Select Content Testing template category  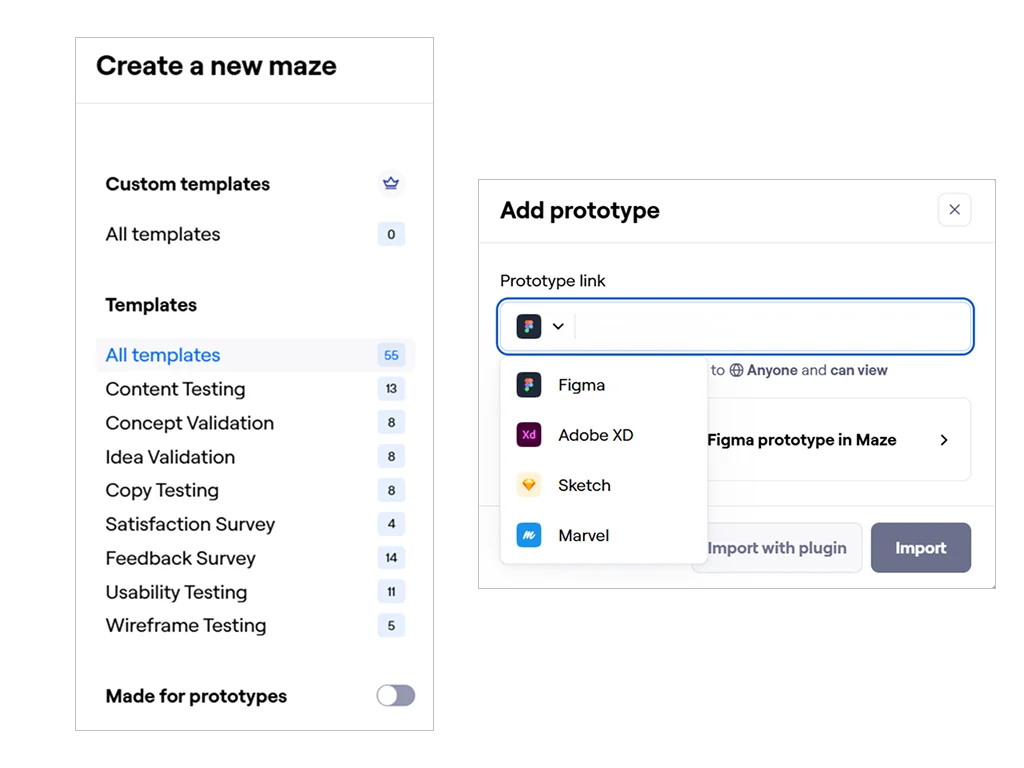tap(175, 389)
